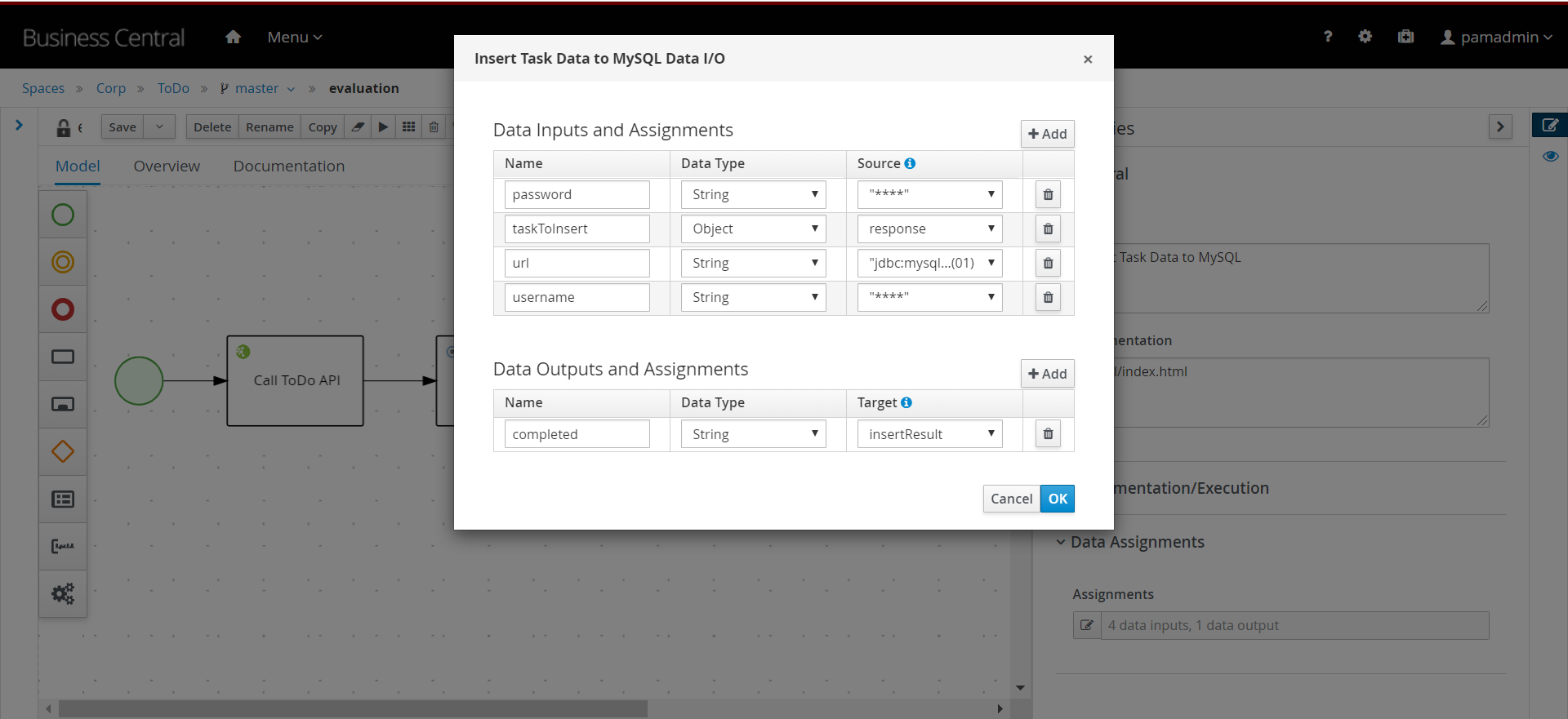Image resolution: width=1568 pixels, height=719 pixels.
Task: Delete the taskToInsert input row
Action: tap(1048, 229)
